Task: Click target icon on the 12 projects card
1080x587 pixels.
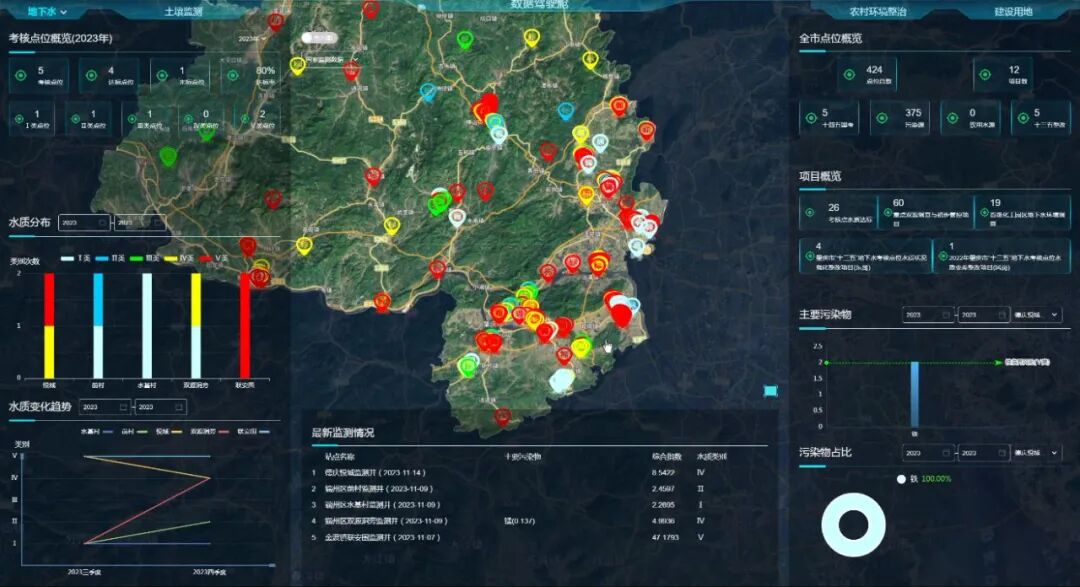Action: point(985,75)
